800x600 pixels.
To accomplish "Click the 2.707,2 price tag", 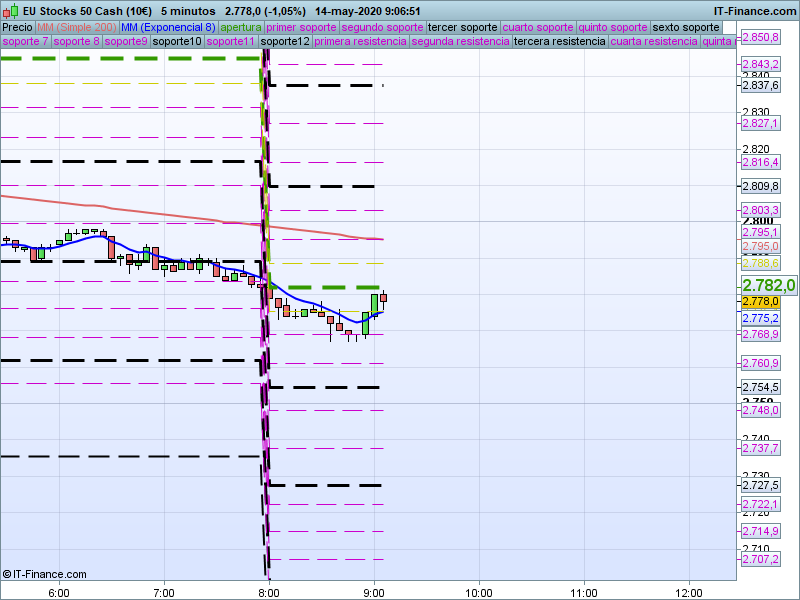I will pos(760,560).
